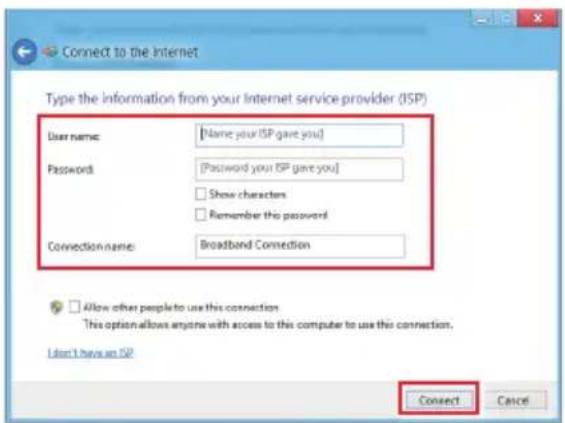Select the Connection name text box
Image resolution: width=565 pixels, height=423 pixels.
click(300, 246)
